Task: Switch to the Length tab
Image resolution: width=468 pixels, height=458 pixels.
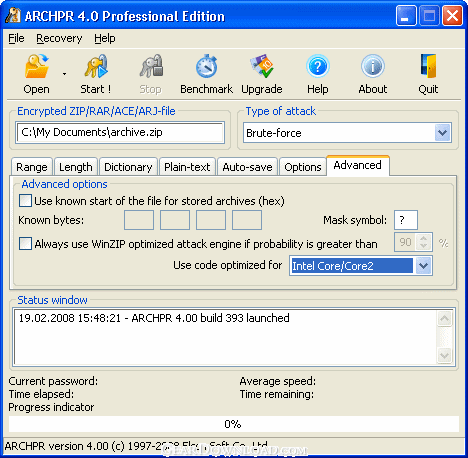Action: (76, 167)
